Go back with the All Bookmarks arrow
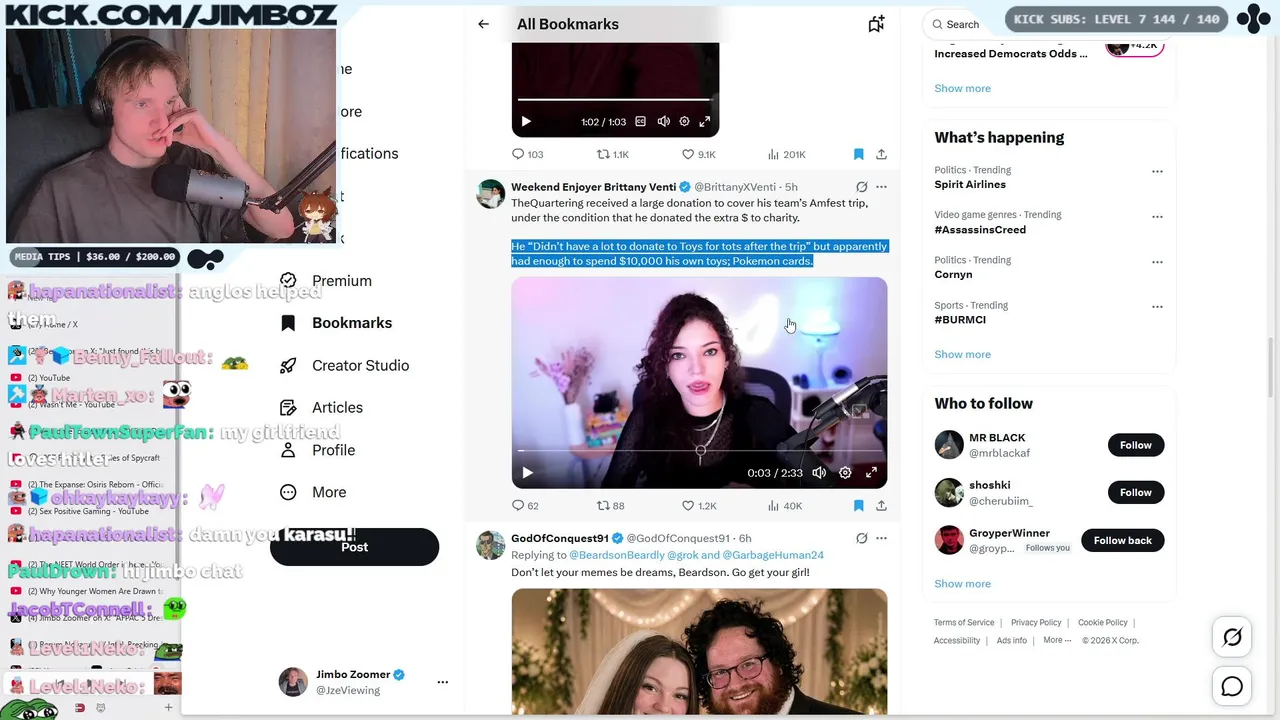This screenshot has height=720, width=1280. pos(483,24)
